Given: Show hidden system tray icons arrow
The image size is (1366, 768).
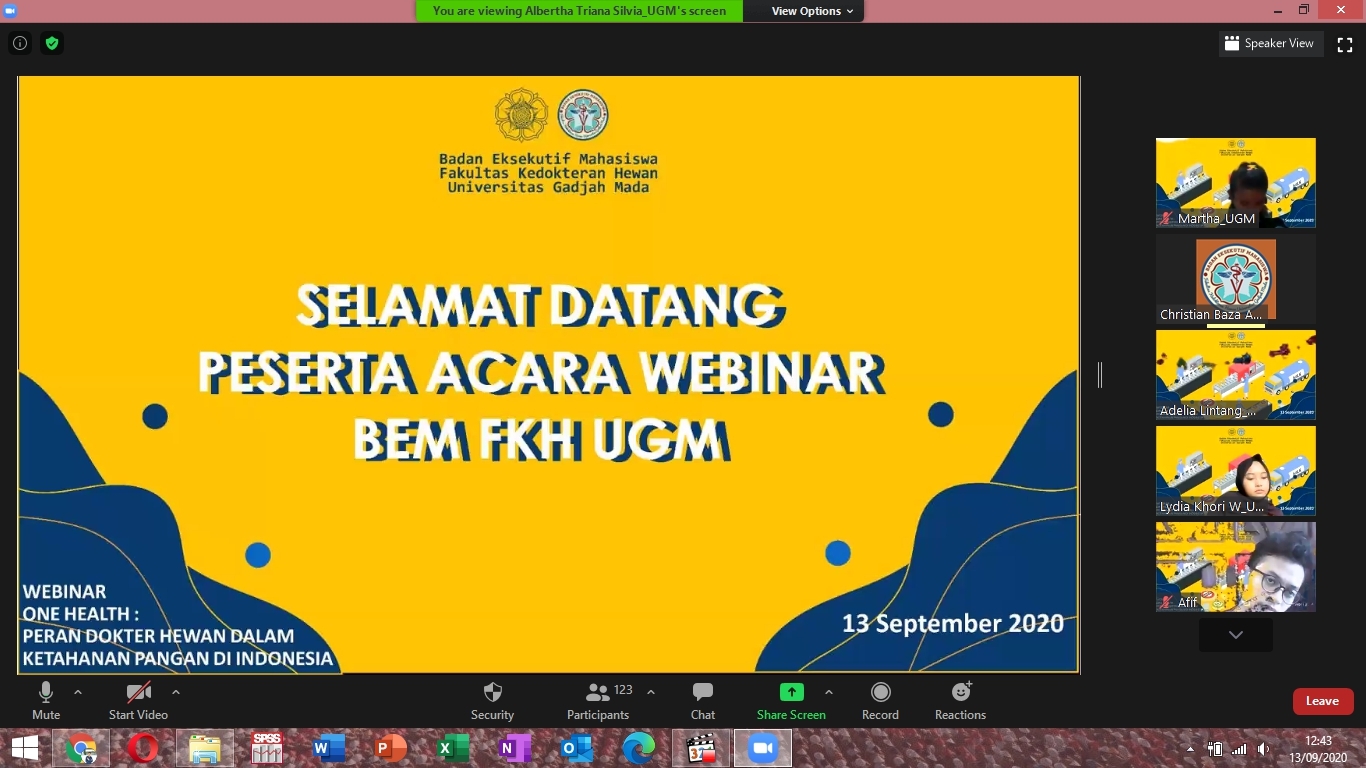Looking at the screenshot, I should [1190, 748].
